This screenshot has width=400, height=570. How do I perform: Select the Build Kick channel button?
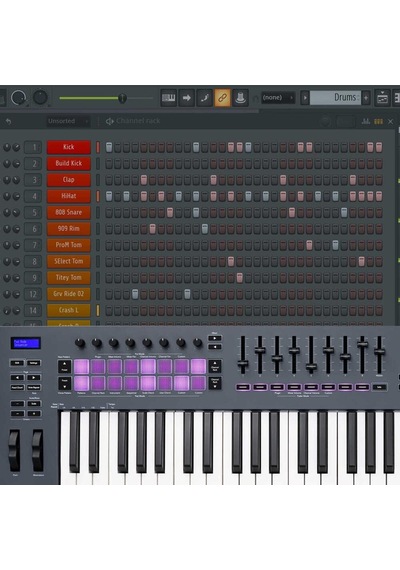point(69,164)
